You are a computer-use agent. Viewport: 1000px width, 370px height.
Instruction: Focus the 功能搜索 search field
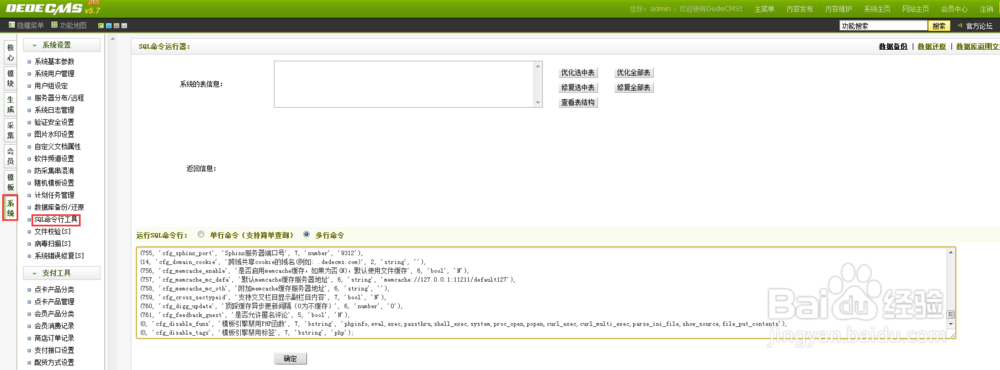coord(883,26)
